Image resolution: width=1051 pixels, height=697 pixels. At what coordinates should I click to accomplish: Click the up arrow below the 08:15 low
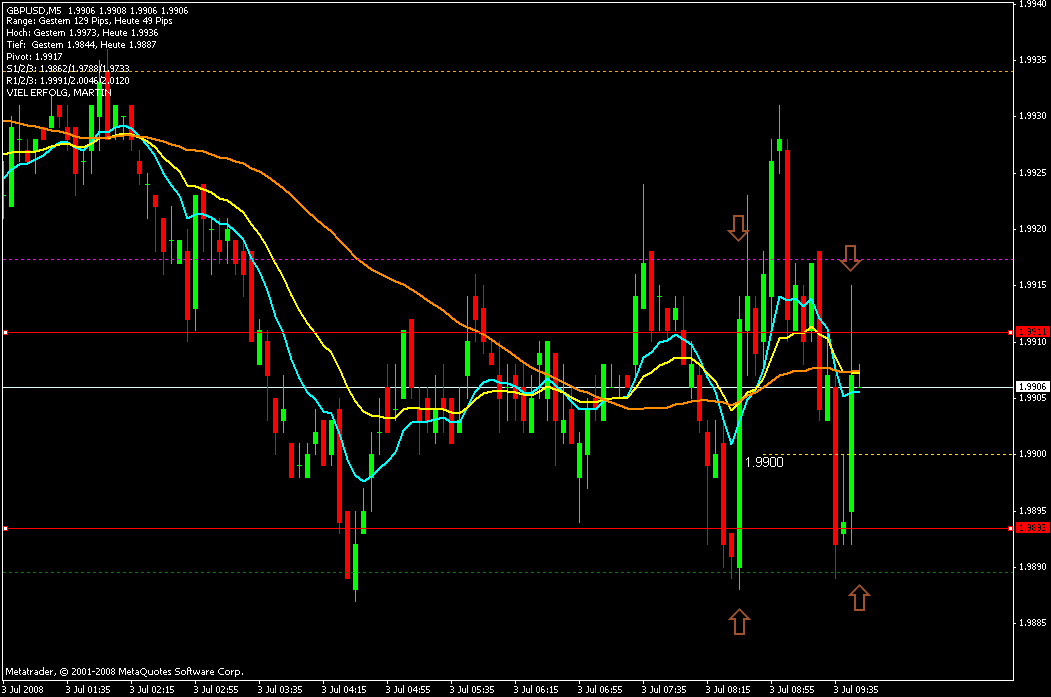[739, 621]
